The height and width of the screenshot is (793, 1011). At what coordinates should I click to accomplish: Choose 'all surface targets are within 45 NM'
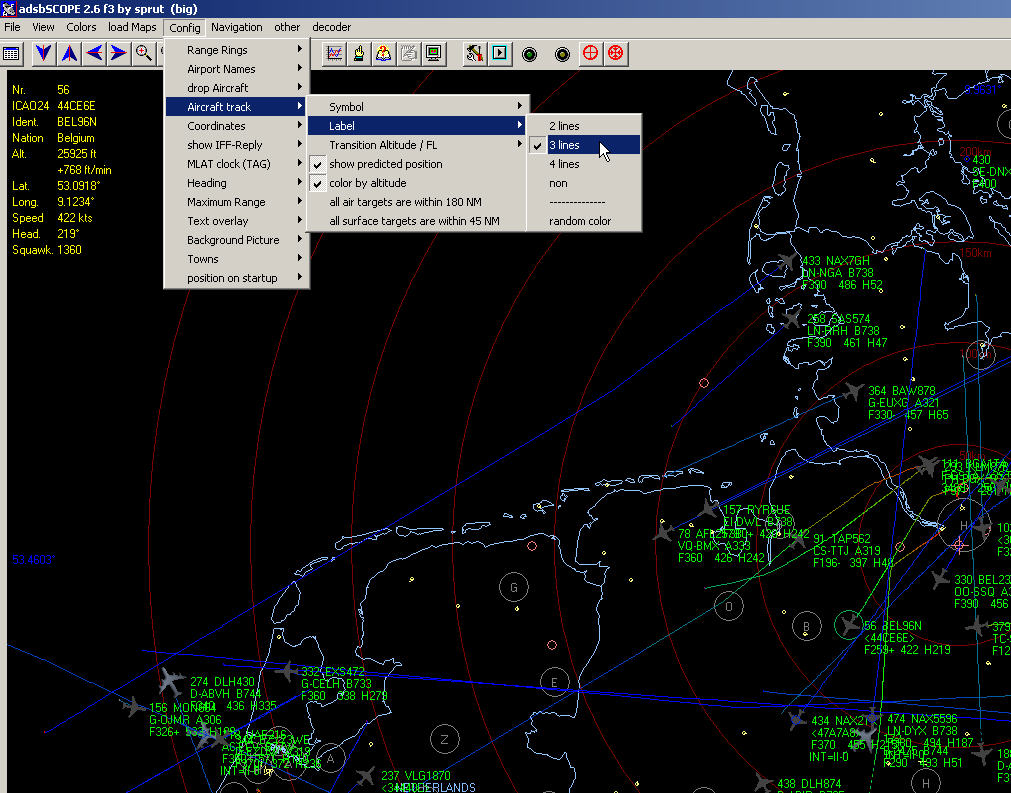pos(418,221)
